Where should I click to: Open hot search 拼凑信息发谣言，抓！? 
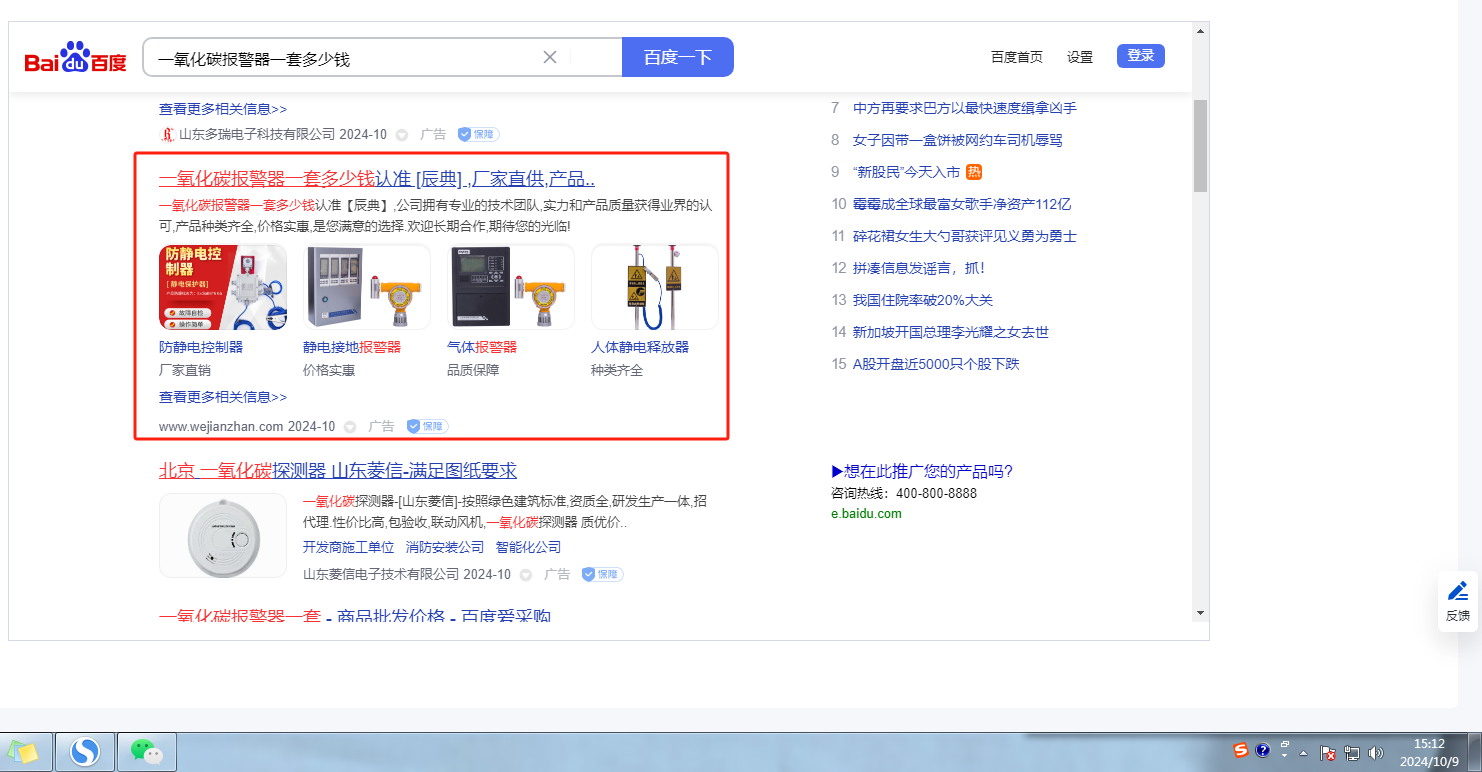point(919,268)
